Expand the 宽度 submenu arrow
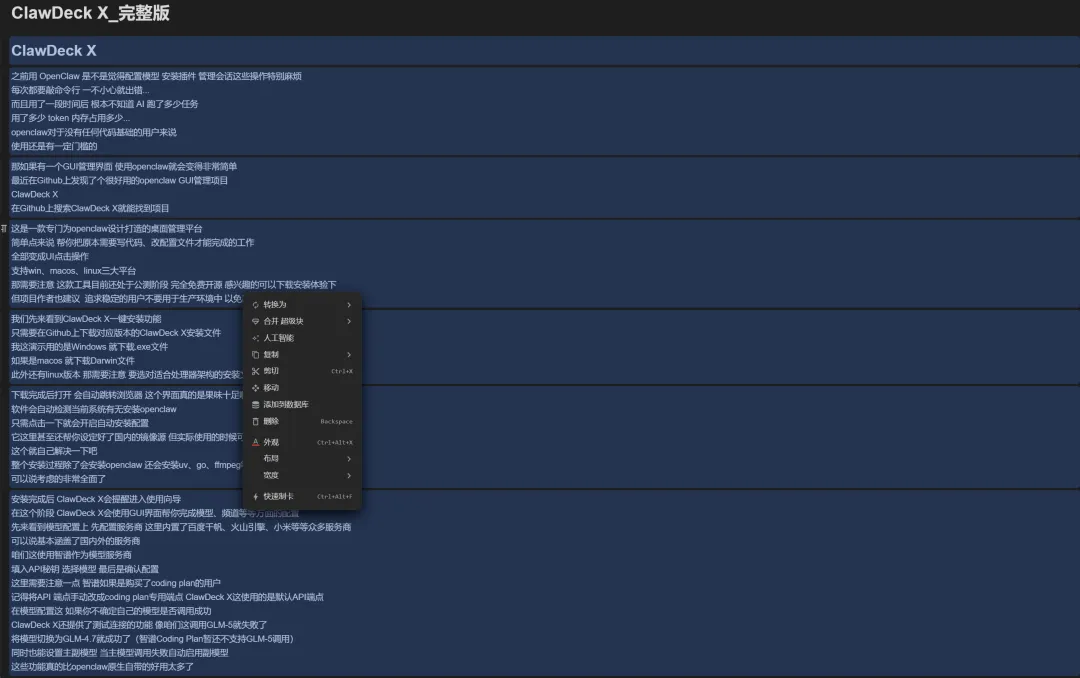 click(349, 475)
